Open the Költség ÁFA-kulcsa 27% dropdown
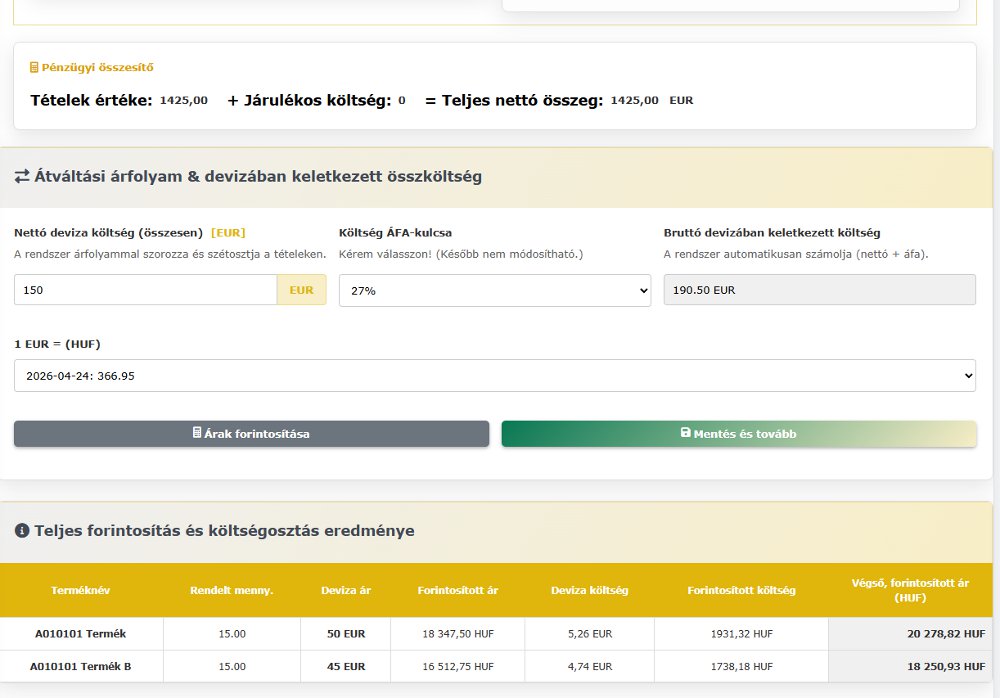Image resolution: width=1000 pixels, height=698 pixels. pyautogui.click(x=495, y=290)
